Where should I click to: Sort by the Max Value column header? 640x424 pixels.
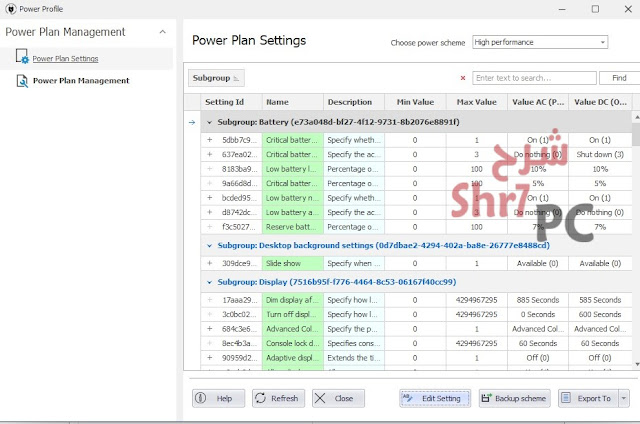click(x=476, y=102)
